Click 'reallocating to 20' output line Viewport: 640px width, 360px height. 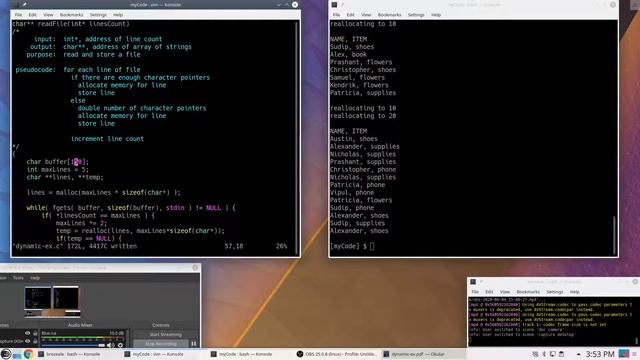pyautogui.click(x=363, y=116)
